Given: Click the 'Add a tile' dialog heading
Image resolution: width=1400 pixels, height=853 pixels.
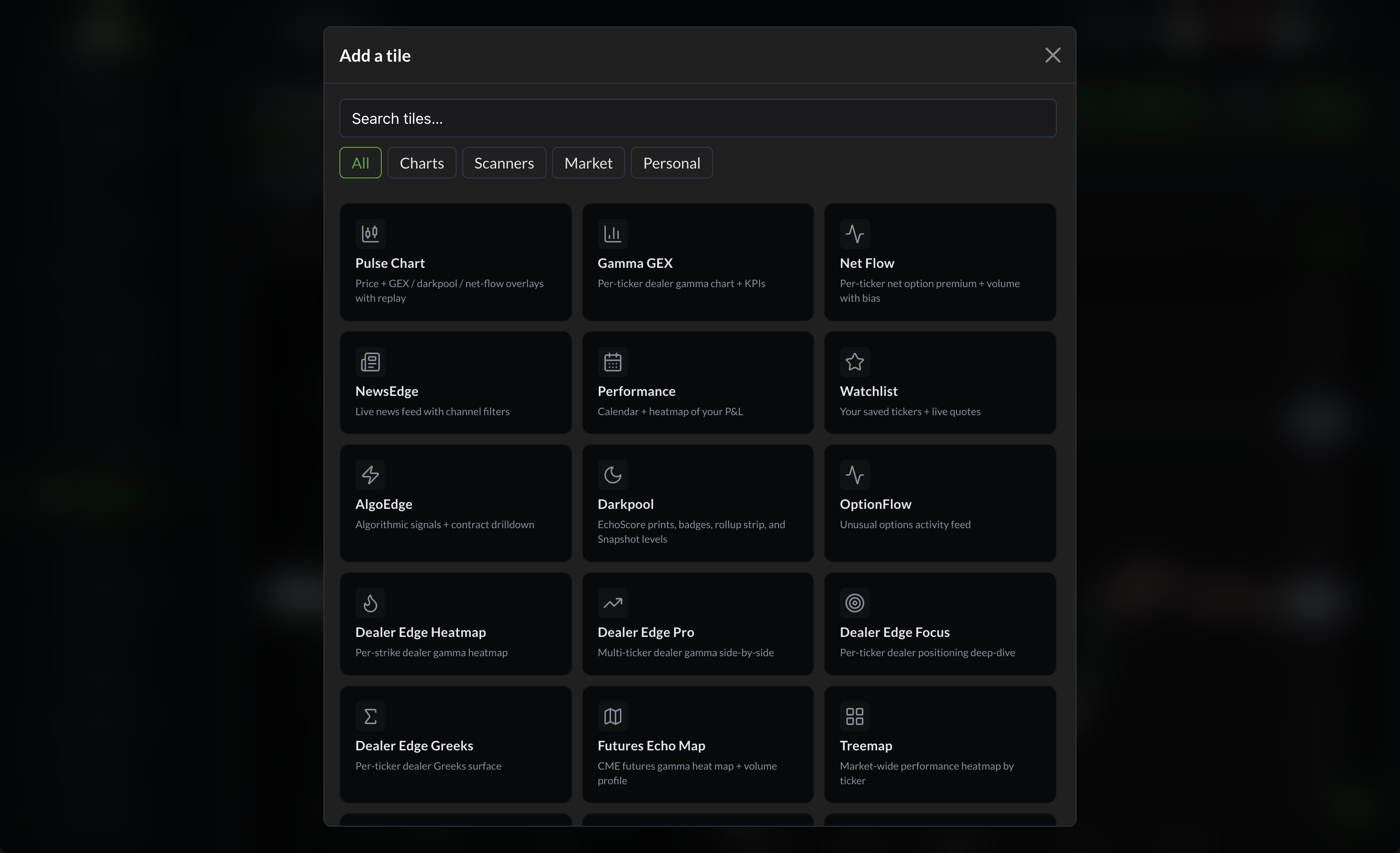Looking at the screenshot, I should coord(375,56).
